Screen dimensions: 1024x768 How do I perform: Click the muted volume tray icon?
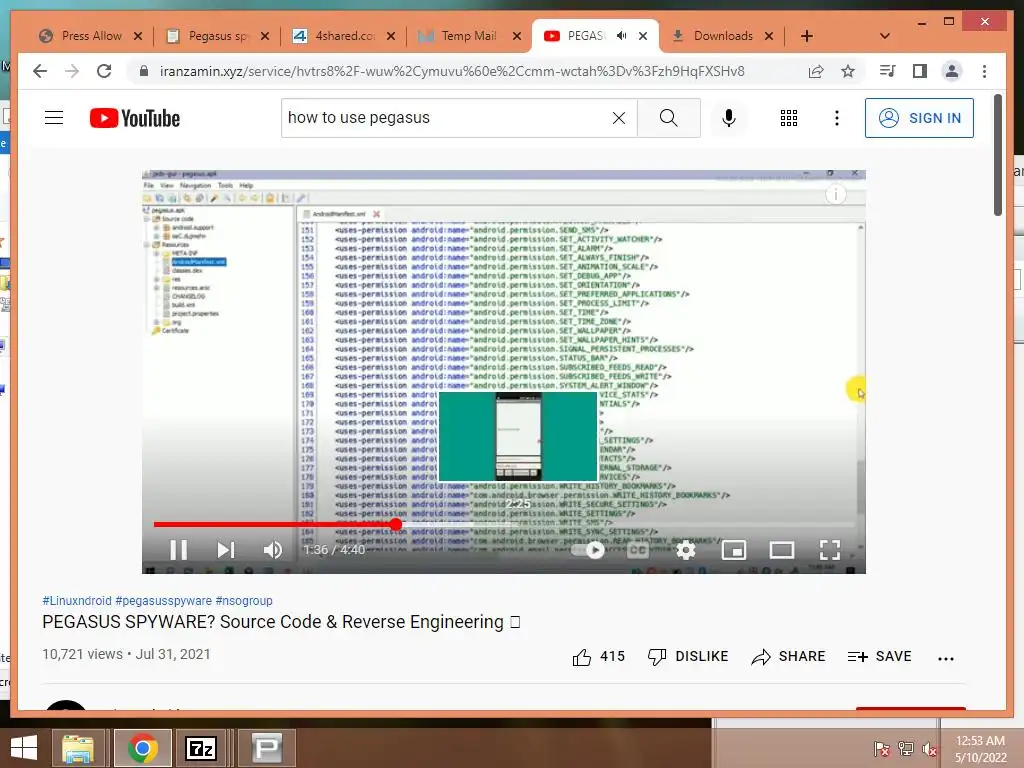click(930, 748)
